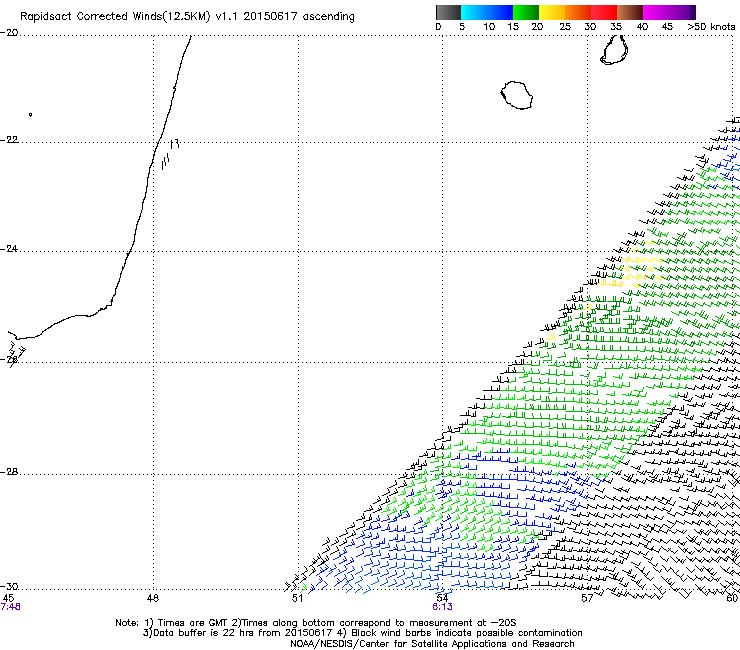Click the Reunion island outline near 55E
Screen dimensions: 740x650
tap(516, 95)
